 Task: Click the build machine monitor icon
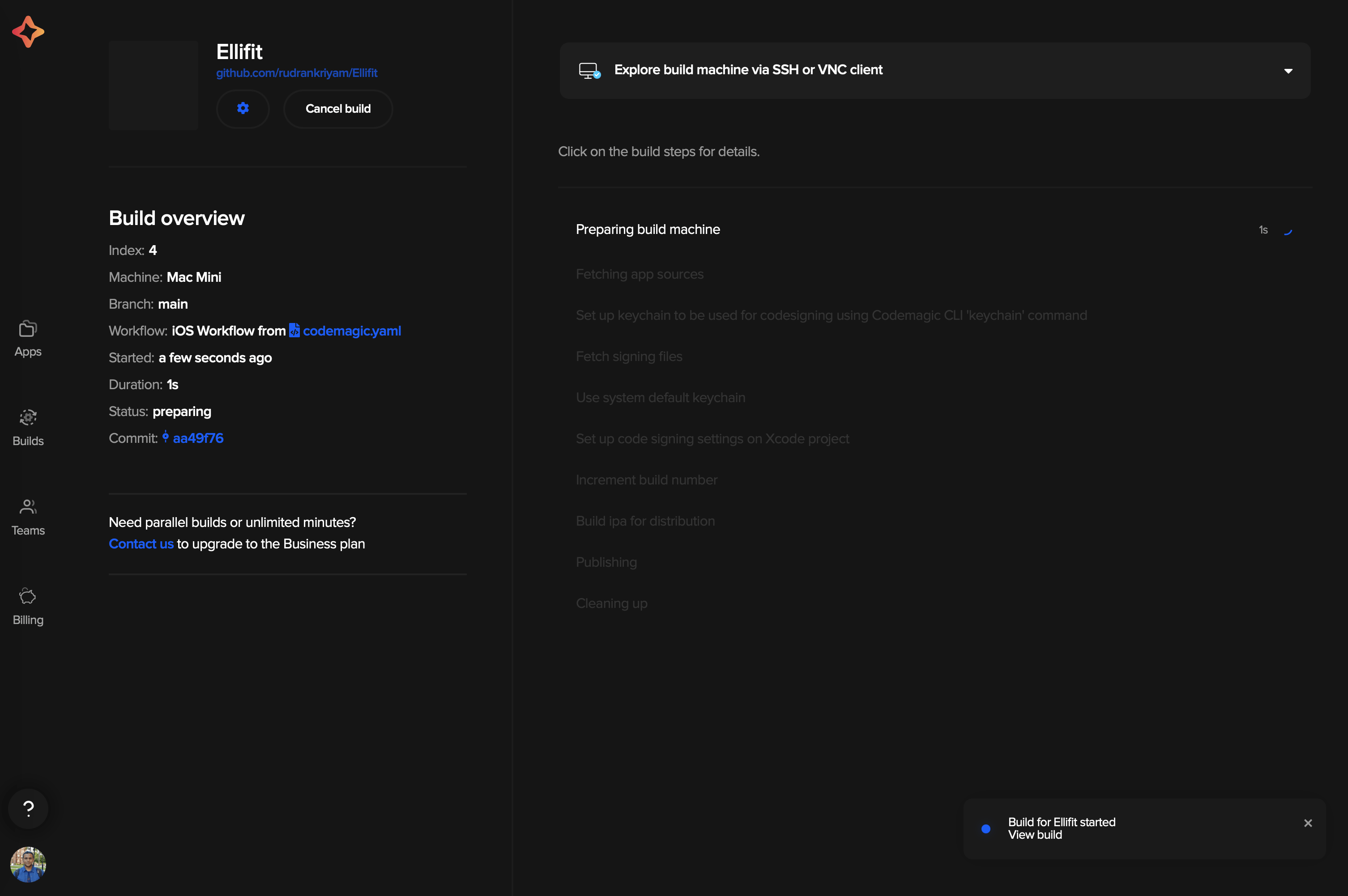tap(589, 71)
